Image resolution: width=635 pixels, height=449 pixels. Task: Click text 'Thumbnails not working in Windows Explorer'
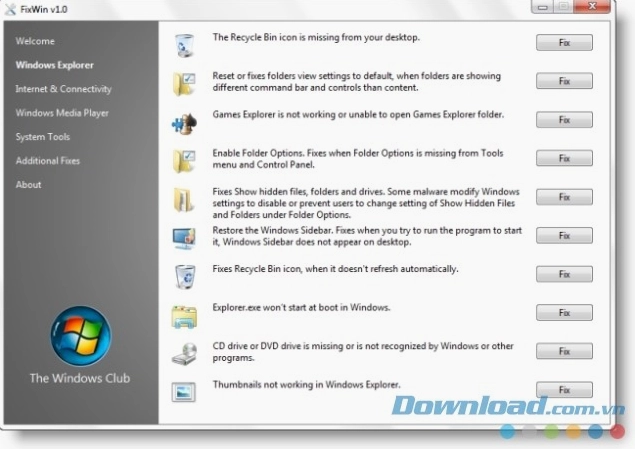coord(307,384)
